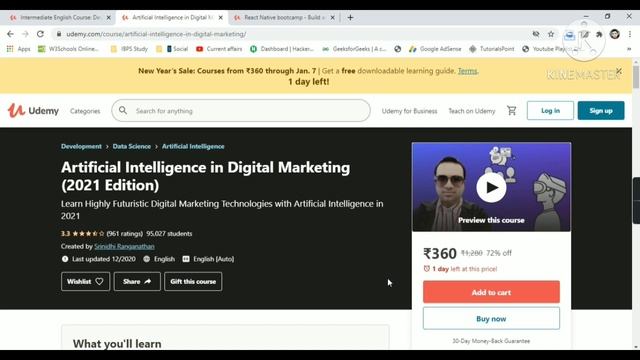The height and width of the screenshot is (360, 640).
Task: Click Buy now
Action: coord(491,319)
